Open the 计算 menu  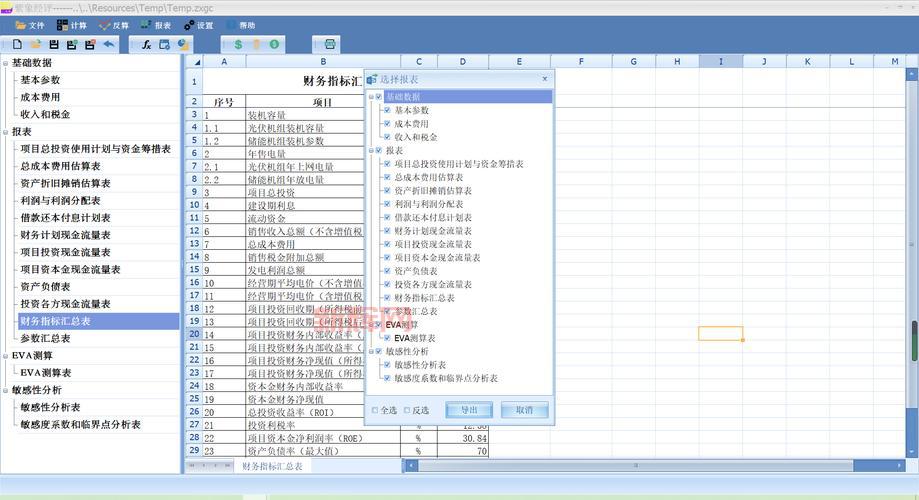click(x=72, y=25)
